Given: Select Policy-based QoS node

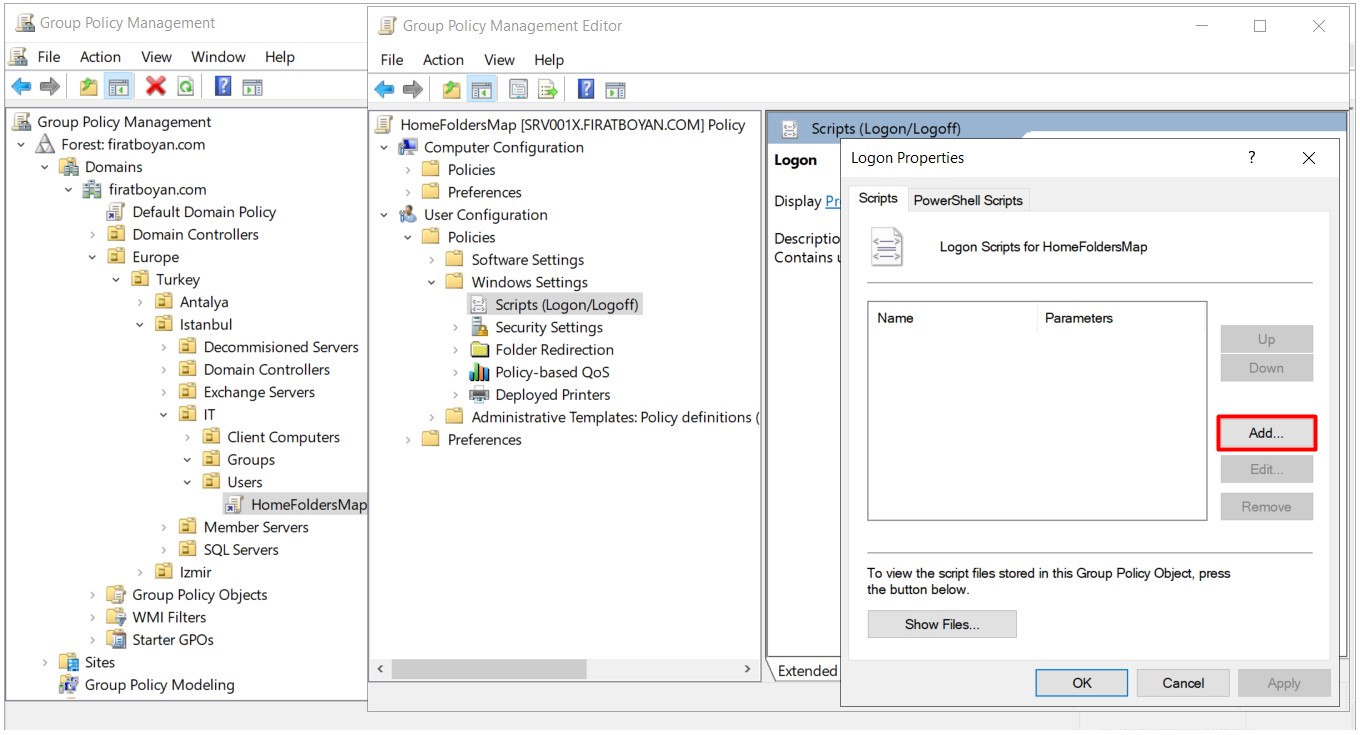Looking at the screenshot, I should [x=552, y=372].
